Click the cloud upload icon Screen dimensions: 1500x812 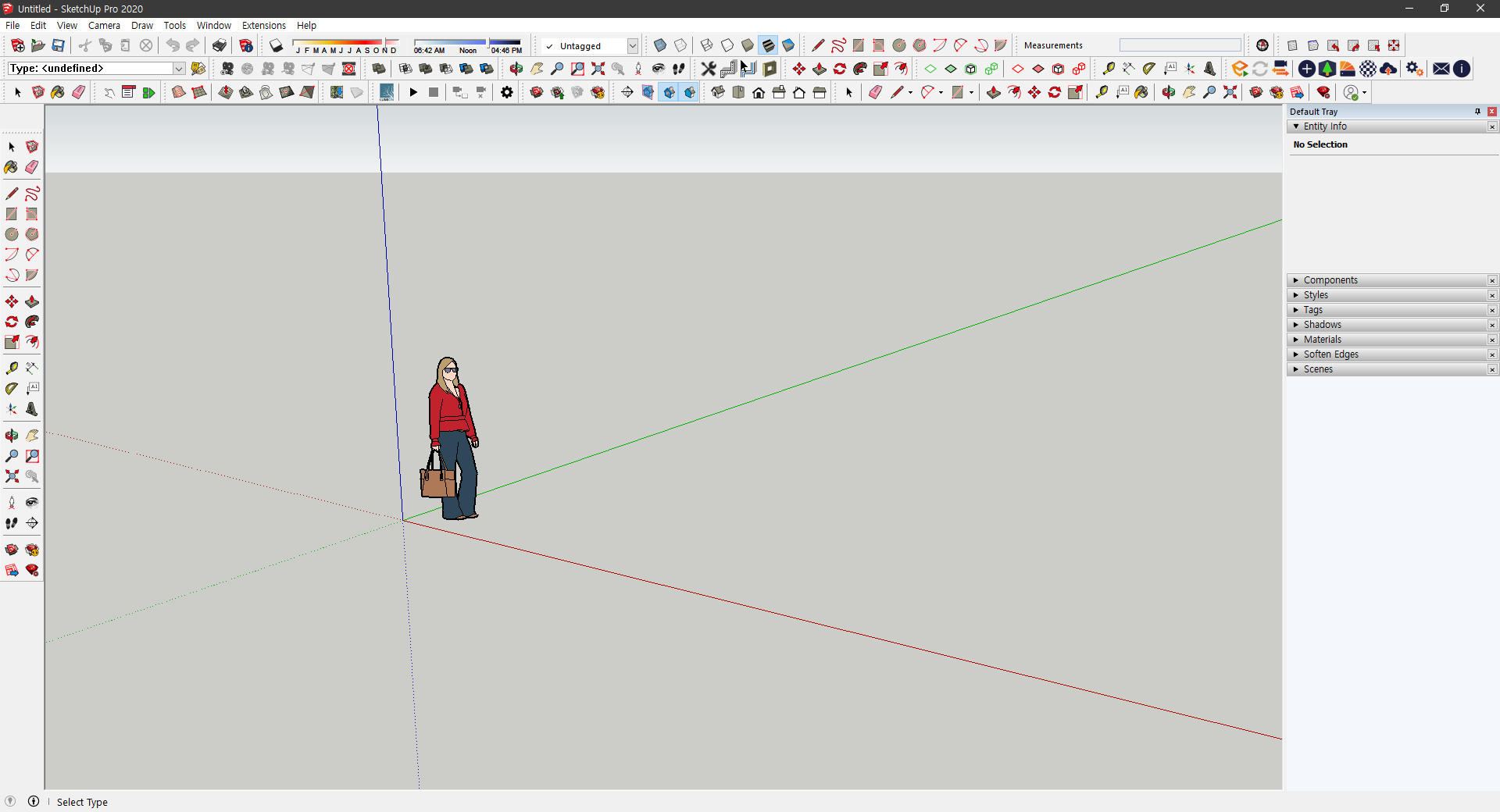click(x=1388, y=69)
